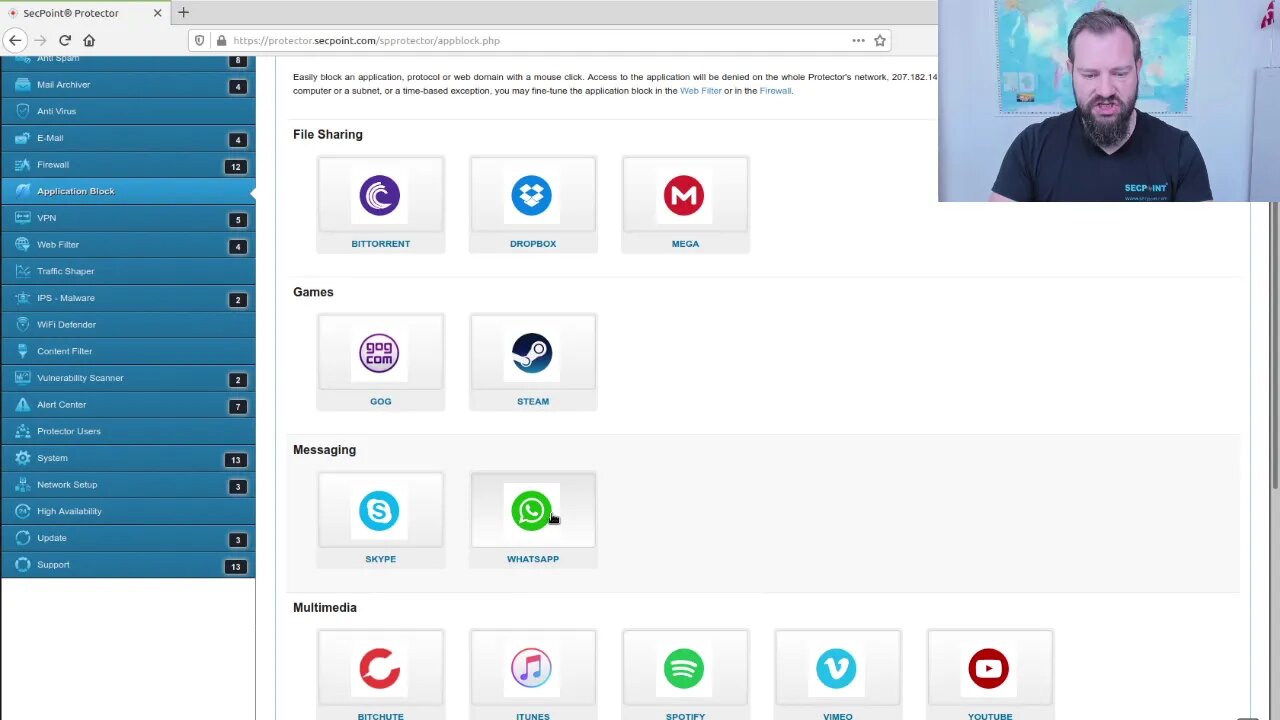Click the BitChute multimedia icon
Viewport: 1280px width, 720px height.
pyautogui.click(x=380, y=669)
